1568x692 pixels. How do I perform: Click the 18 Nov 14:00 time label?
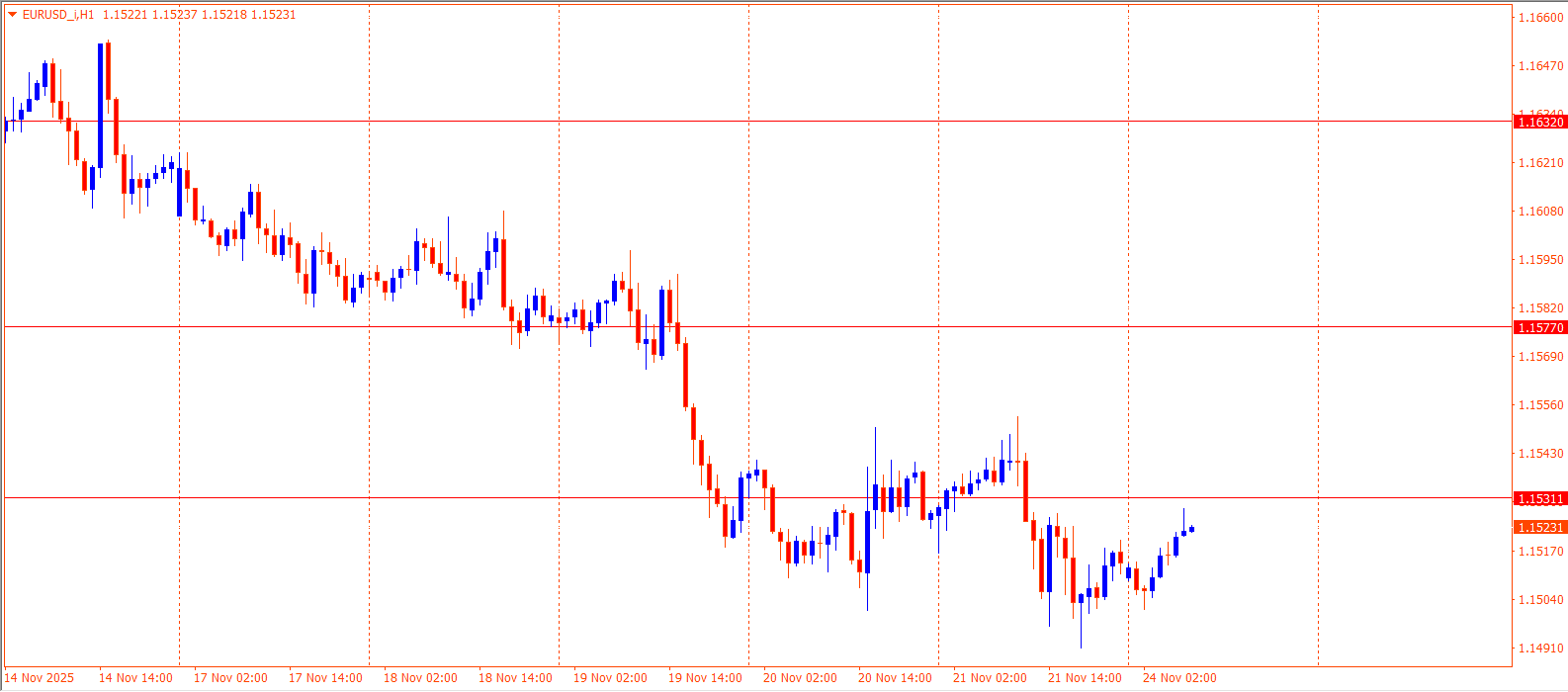pos(515,678)
